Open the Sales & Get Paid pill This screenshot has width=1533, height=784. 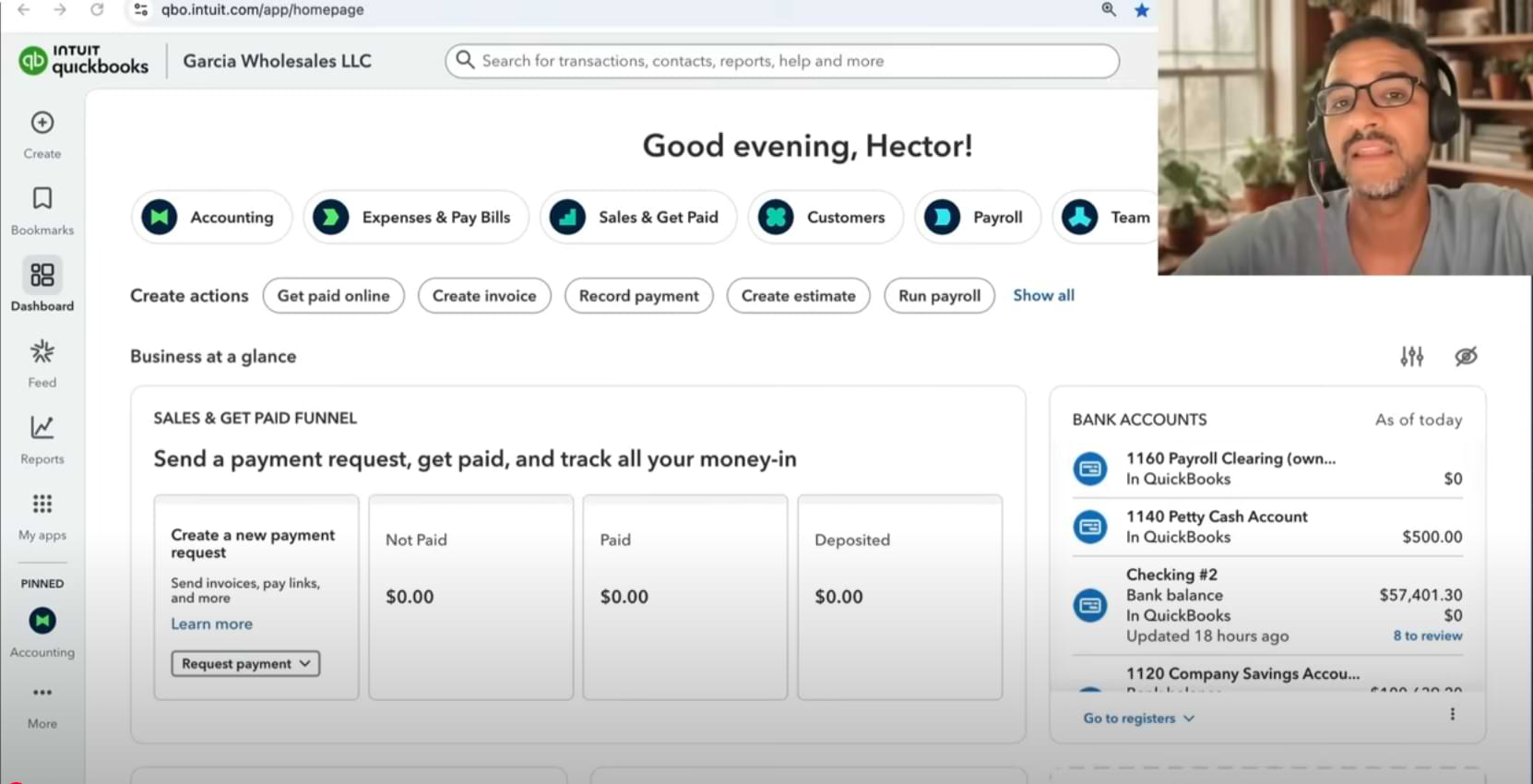(x=638, y=218)
